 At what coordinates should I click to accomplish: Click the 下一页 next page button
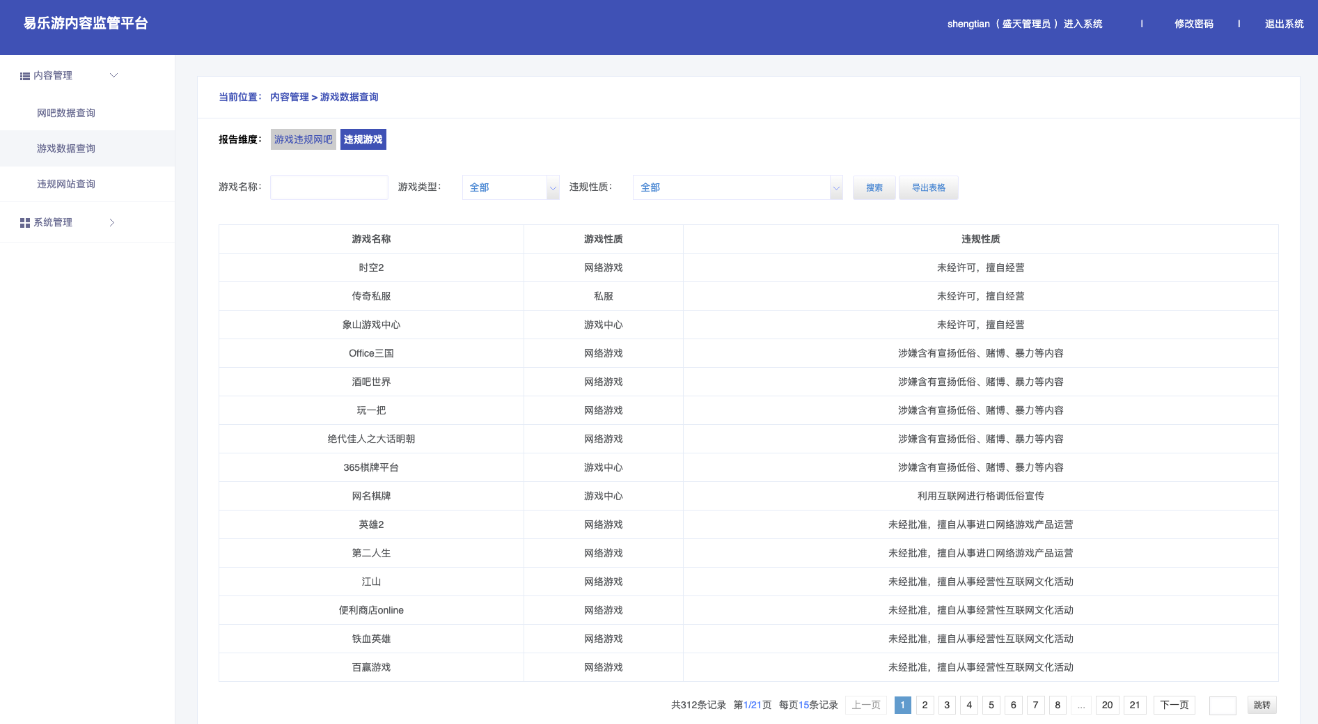pyautogui.click(x=1174, y=705)
